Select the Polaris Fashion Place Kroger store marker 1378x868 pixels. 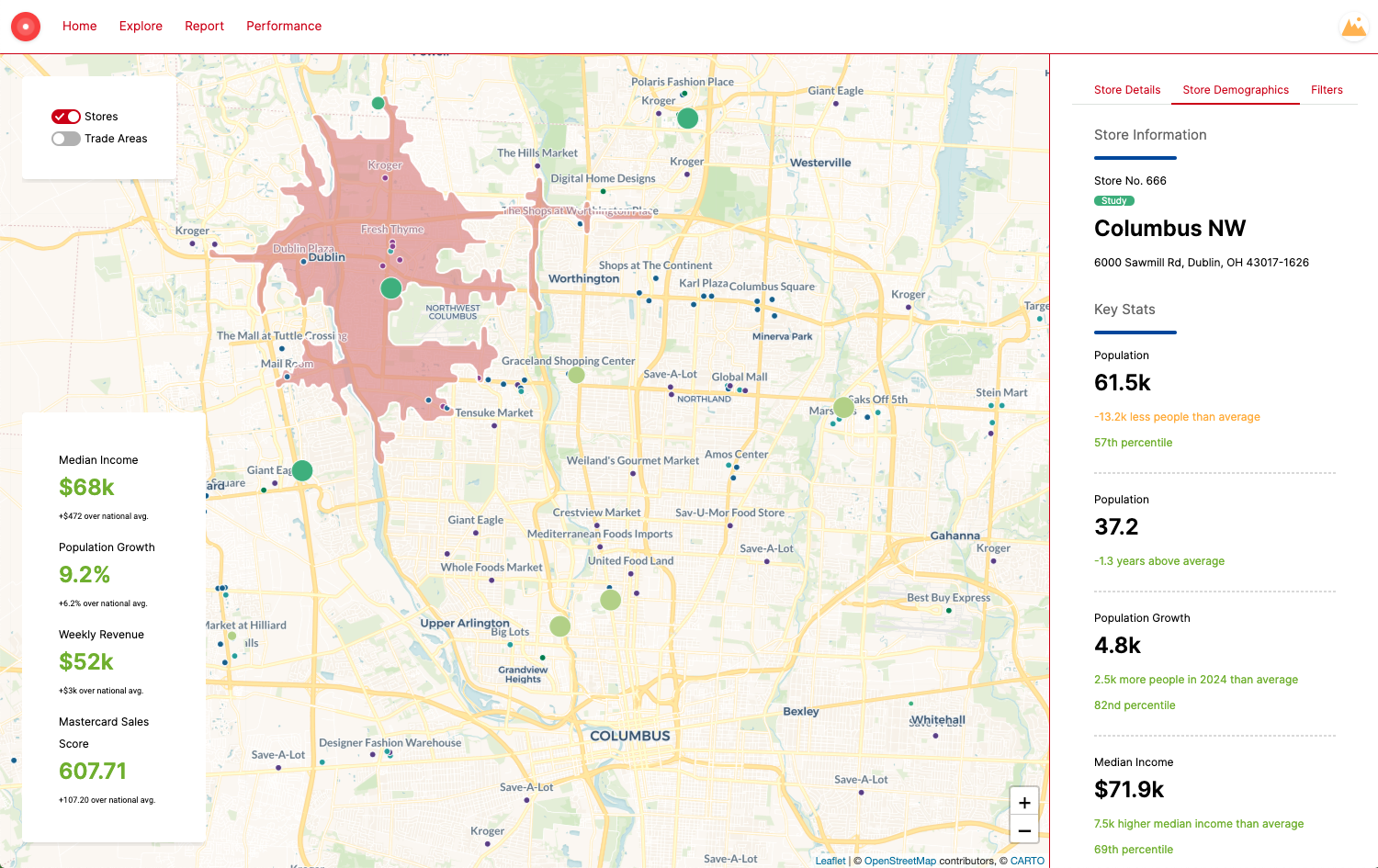687,118
